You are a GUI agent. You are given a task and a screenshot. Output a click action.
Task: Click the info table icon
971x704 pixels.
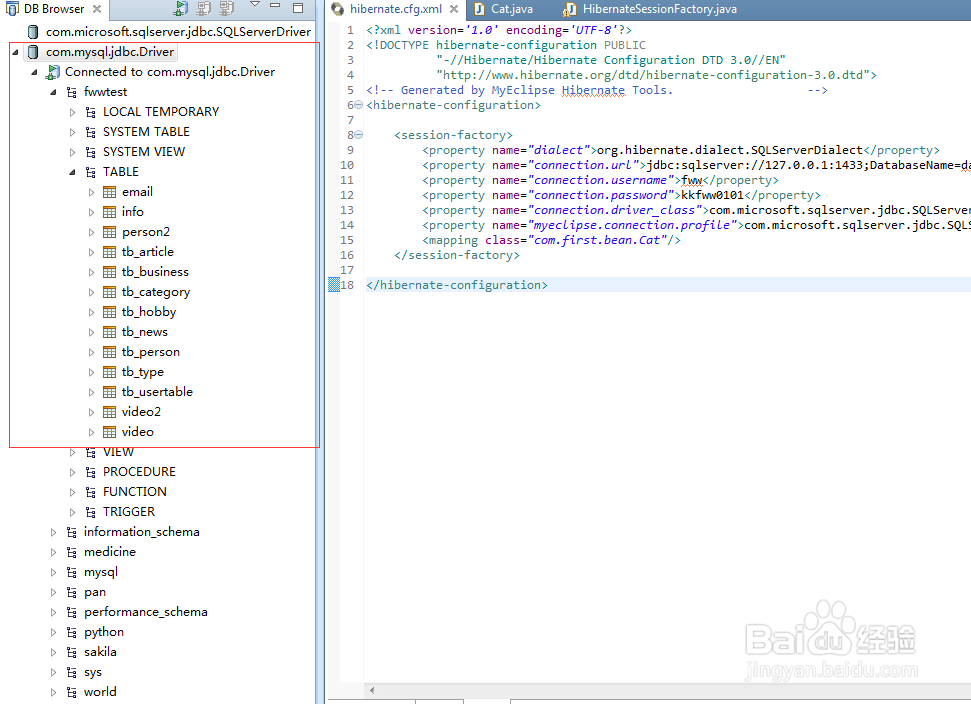pyautogui.click(x=110, y=212)
